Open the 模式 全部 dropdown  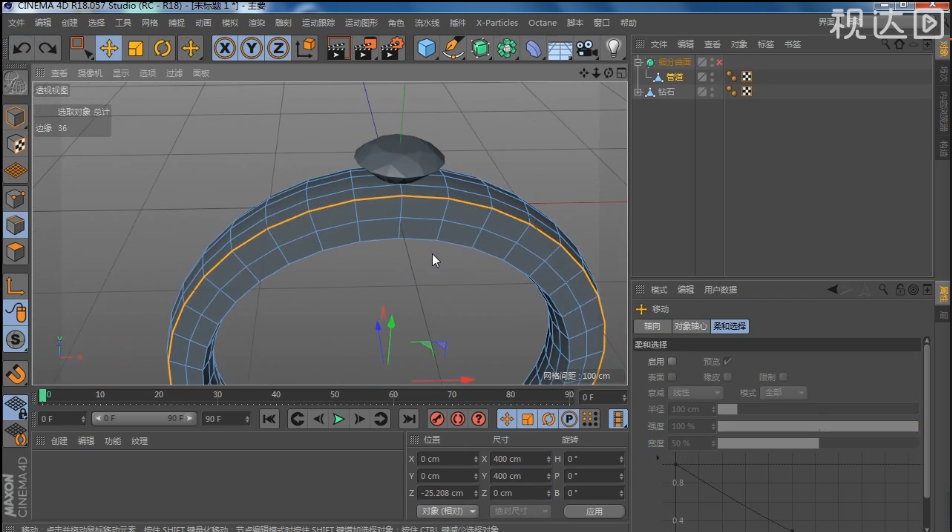pyautogui.click(x=783, y=393)
